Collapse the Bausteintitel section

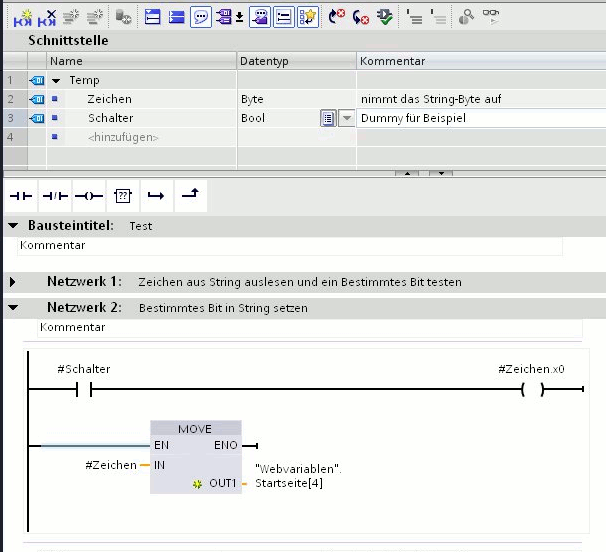(13, 225)
